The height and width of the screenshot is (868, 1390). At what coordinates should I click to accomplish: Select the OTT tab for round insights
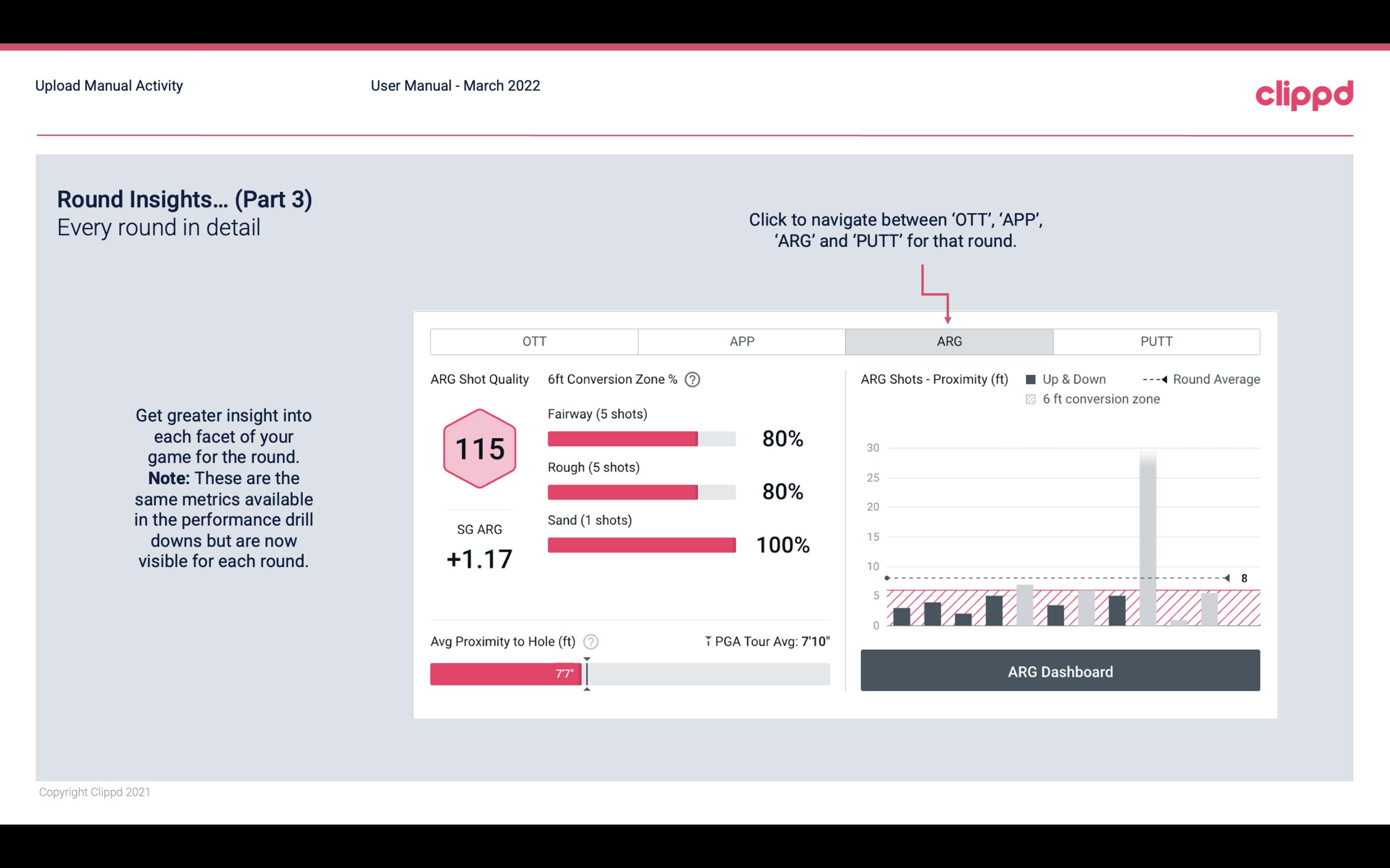pos(534,341)
